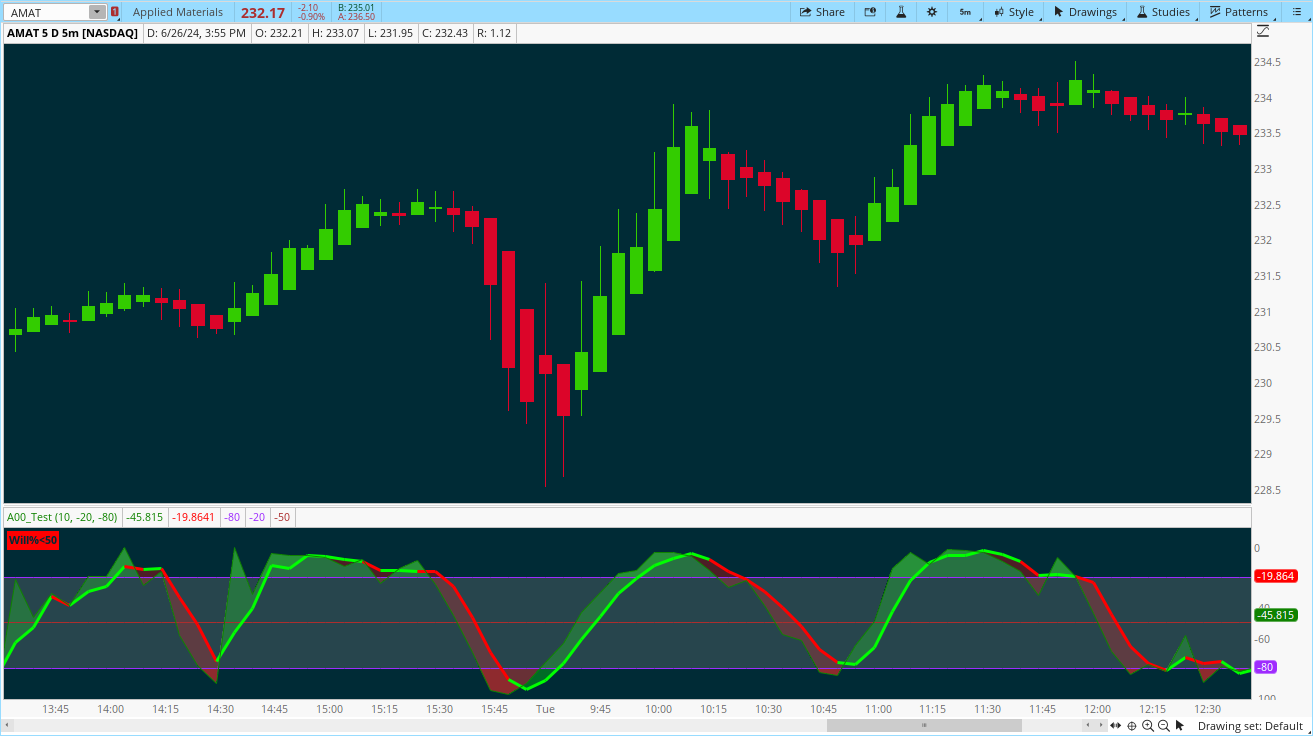Viewport: 1313px width, 736px height.
Task: Click the -45.815 green price-axis bubble
Action: click(1275, 615)
